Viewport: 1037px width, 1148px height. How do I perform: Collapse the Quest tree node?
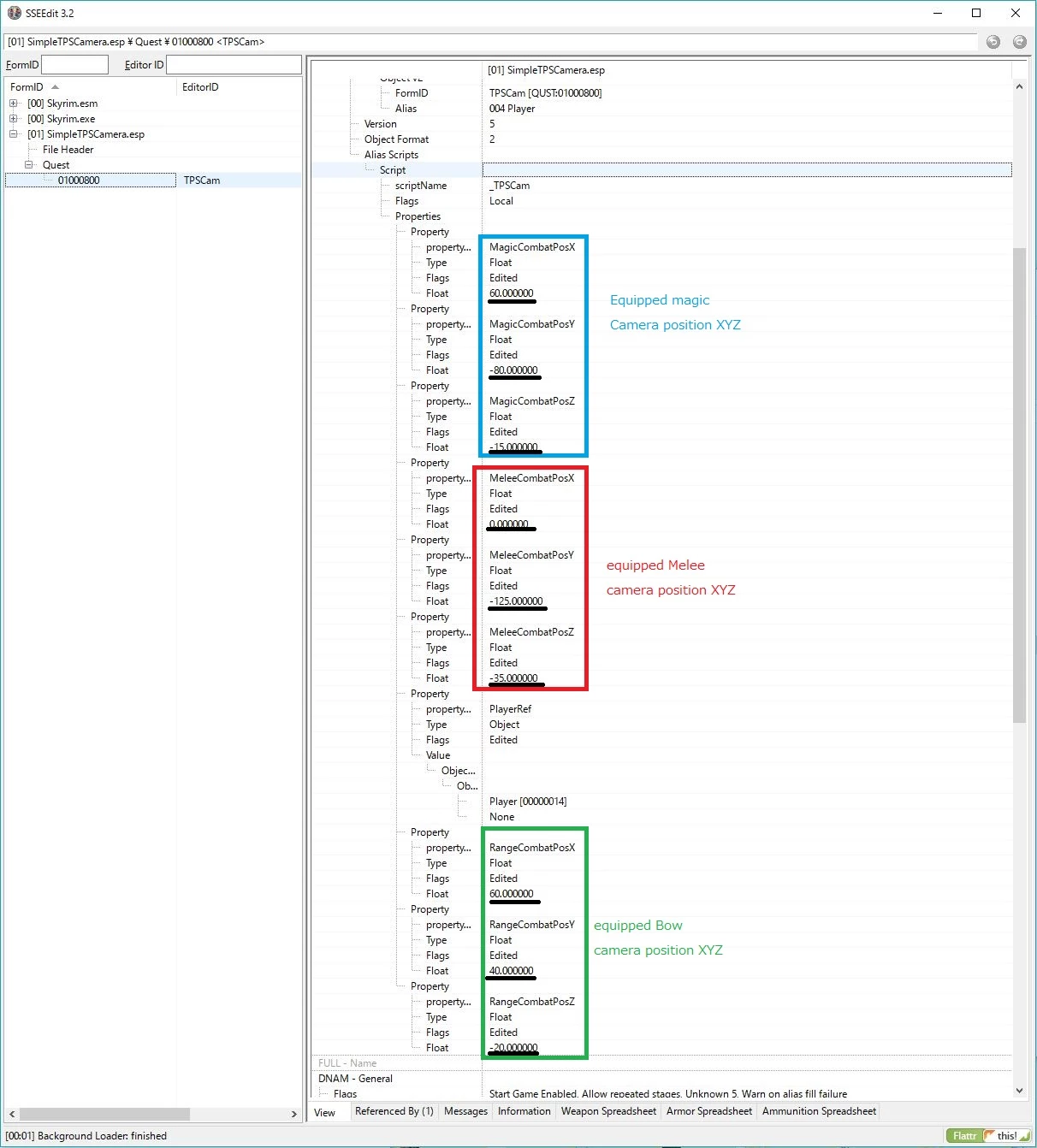29,165
